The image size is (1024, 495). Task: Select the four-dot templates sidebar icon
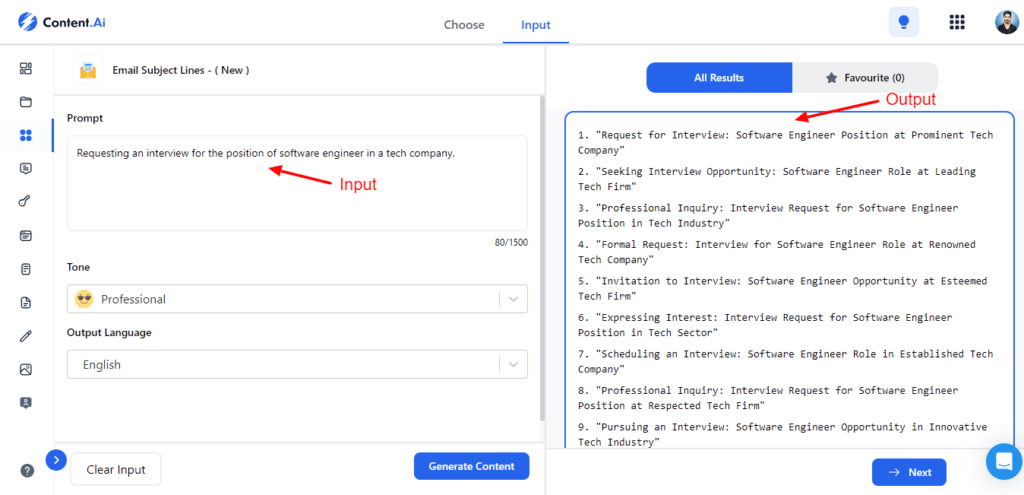(25, 135)
